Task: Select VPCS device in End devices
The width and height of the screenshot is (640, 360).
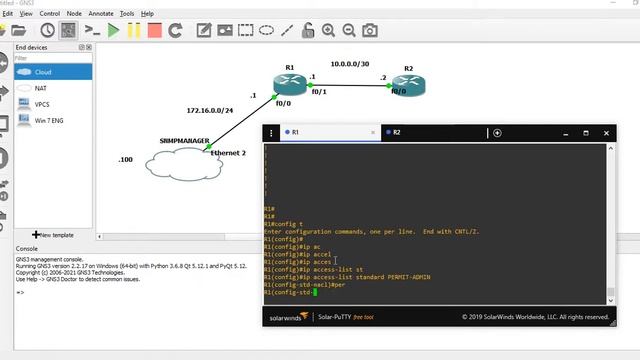Action: coord(53,104)
